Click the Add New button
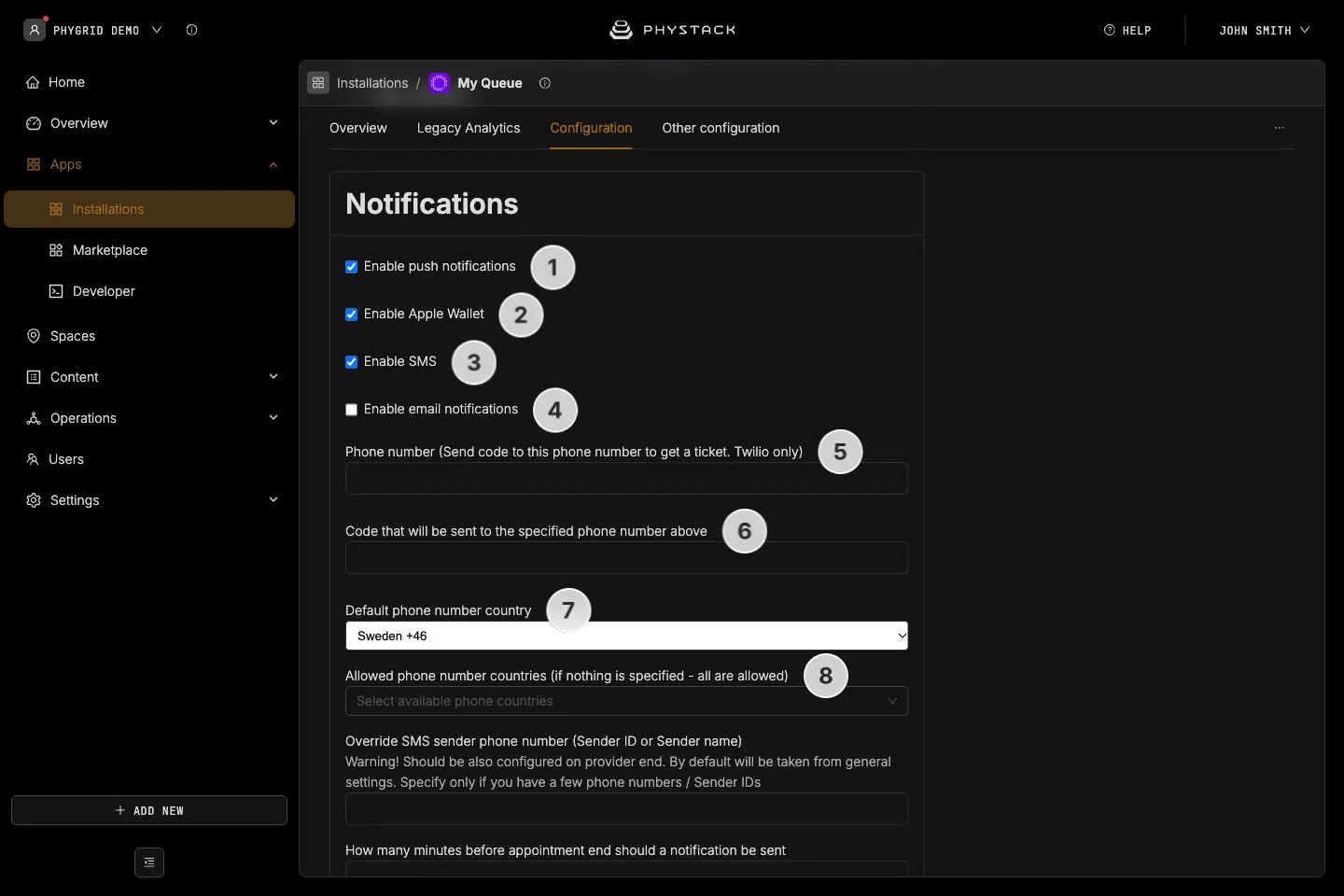The width and height of the screenshot is (1344, 896). 149,810
